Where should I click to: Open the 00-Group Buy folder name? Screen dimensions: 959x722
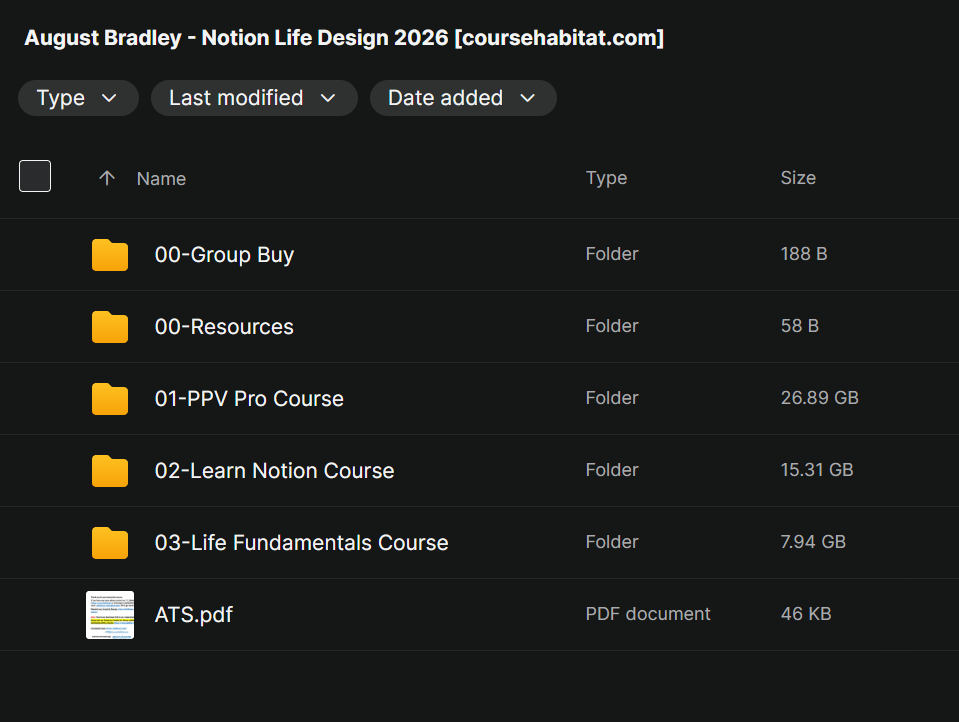224,255
